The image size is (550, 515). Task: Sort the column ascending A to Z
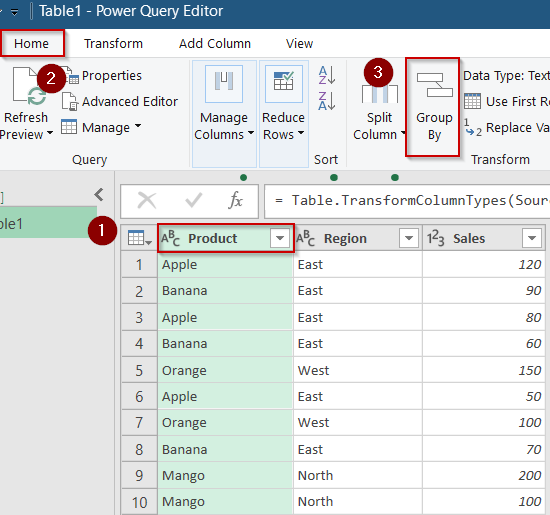pyautogui.click(x=327, y=75)
